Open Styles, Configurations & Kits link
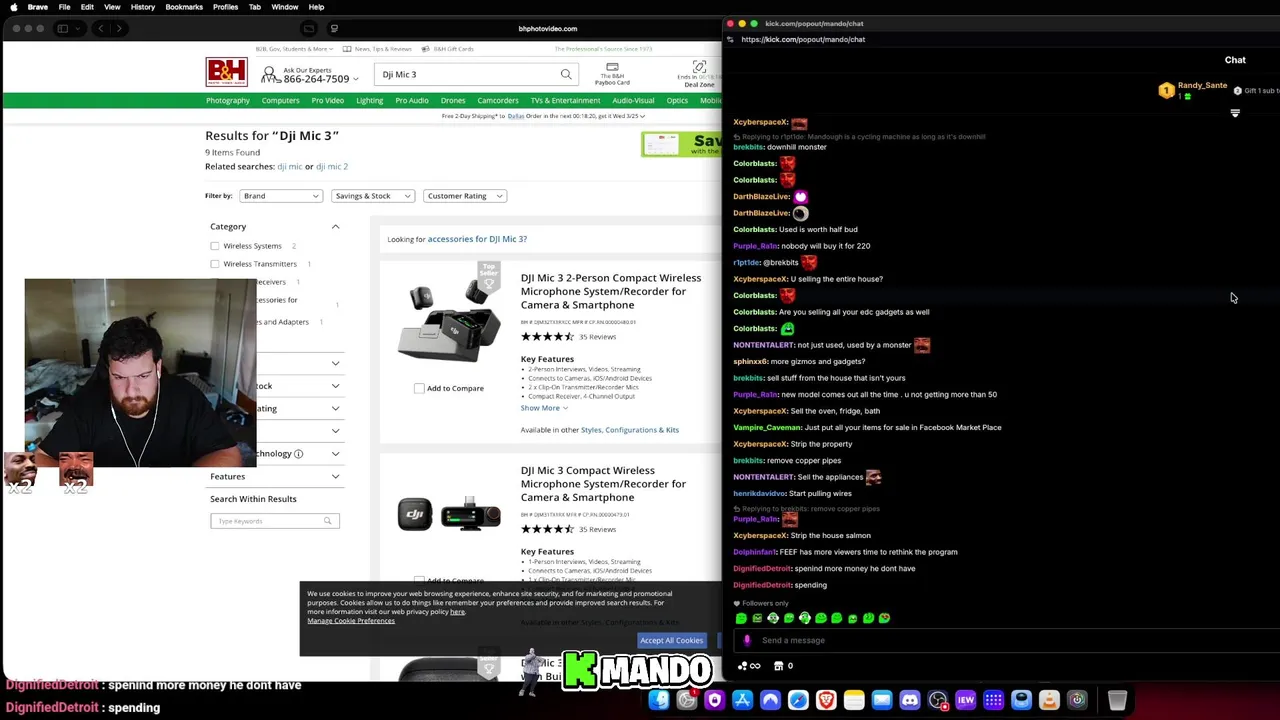Image resolution: width=1280 pixels, height=720 pixels. (630, 430)
